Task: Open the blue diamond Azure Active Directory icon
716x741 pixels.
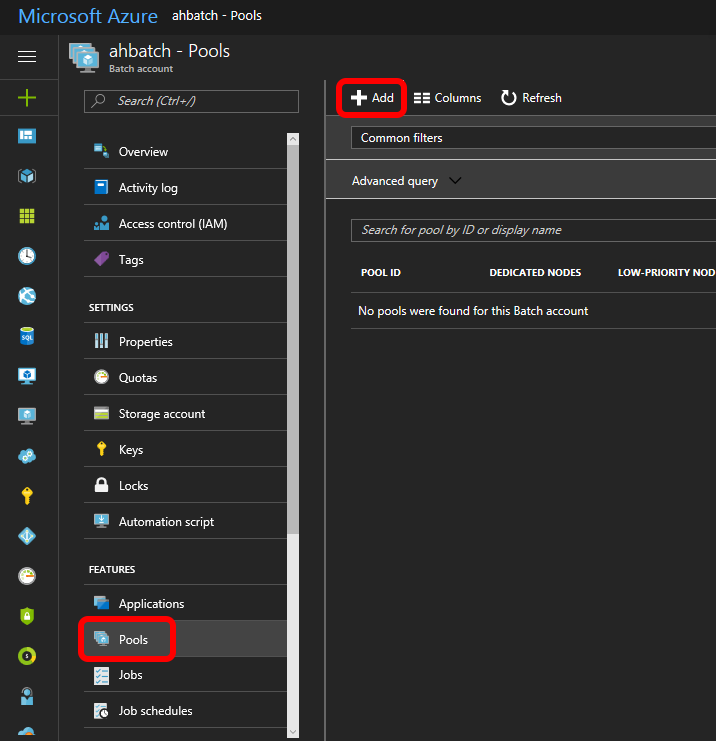Action: (27, 536)
